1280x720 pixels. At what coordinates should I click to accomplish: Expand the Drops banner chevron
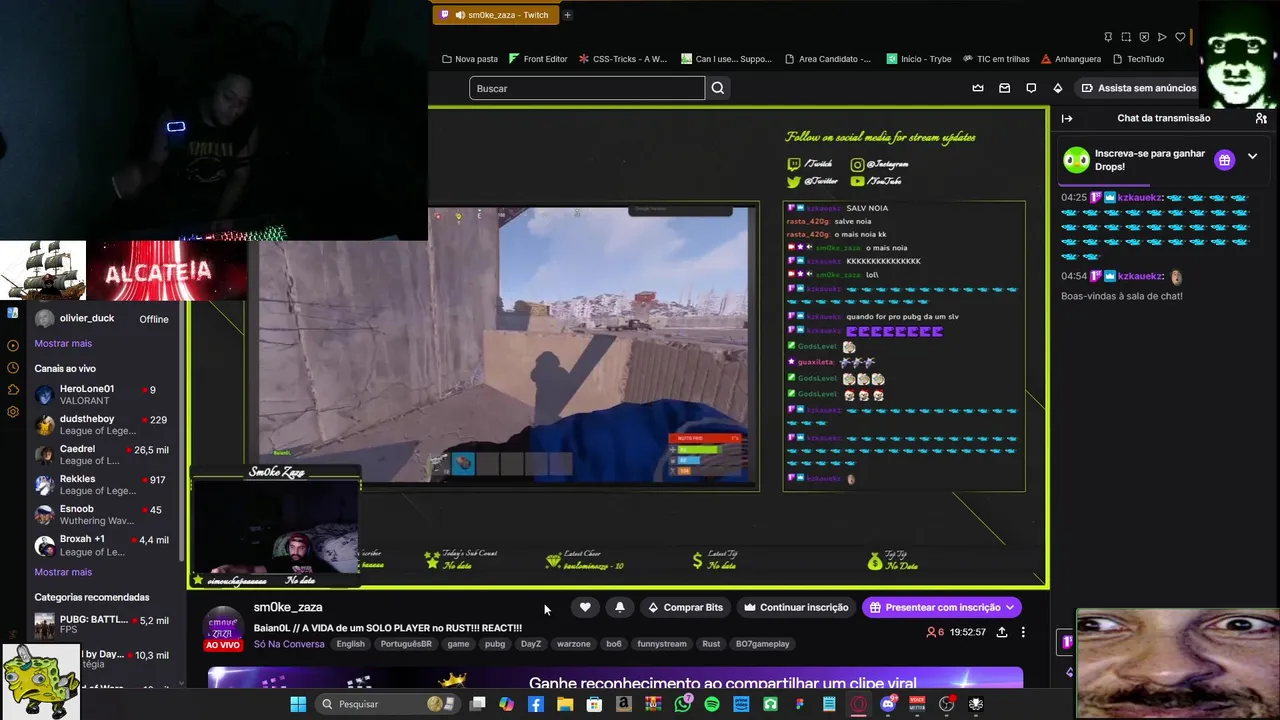[x=1252, y=157]
